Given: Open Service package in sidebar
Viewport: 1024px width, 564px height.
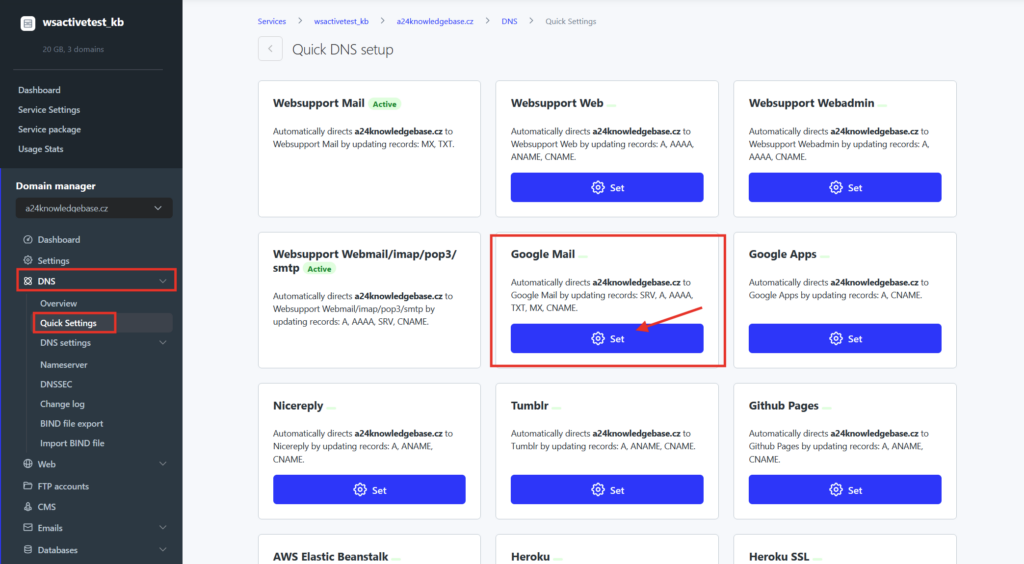Looking at the screenshot, I should tap(50, 129).
